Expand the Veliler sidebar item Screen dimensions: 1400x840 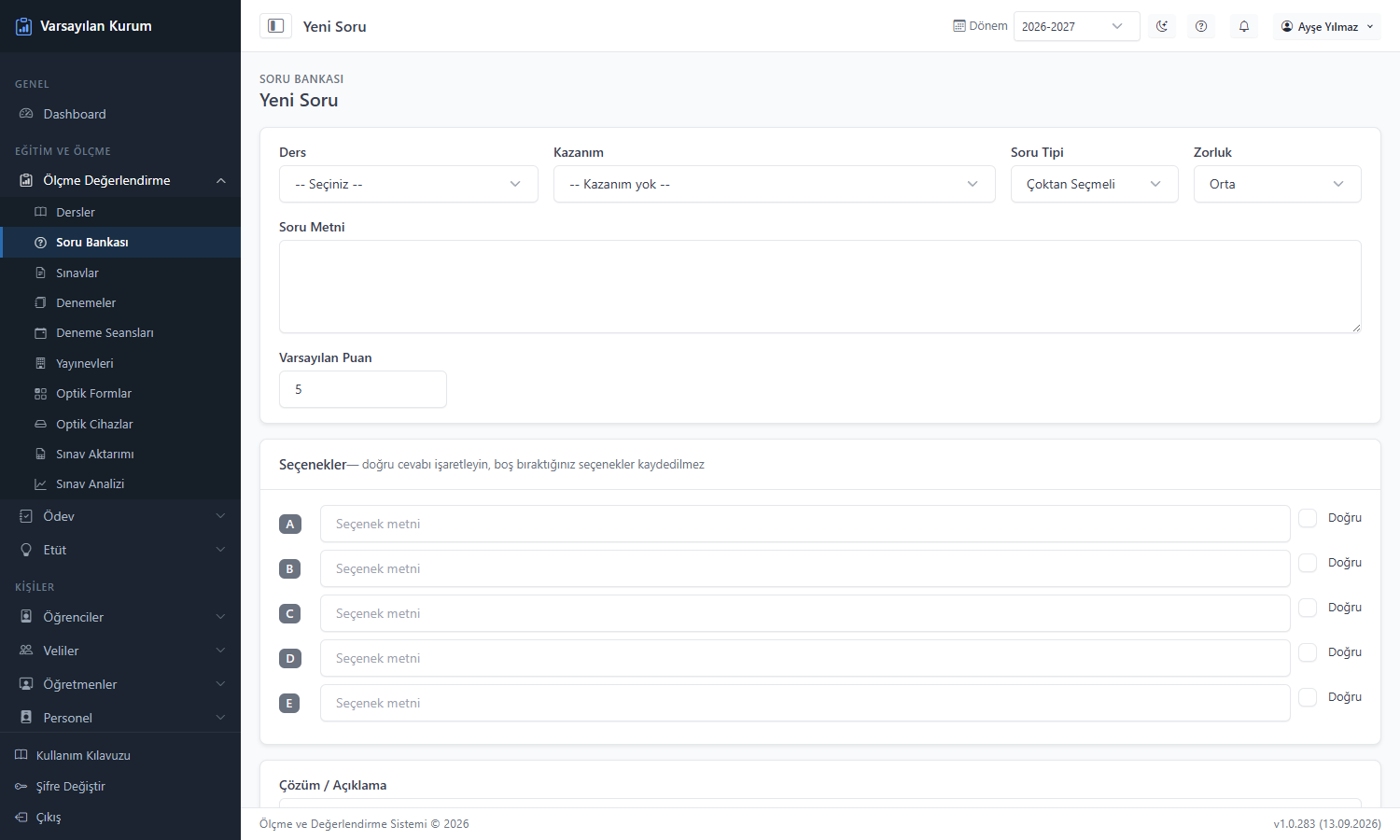coord(120,651)
